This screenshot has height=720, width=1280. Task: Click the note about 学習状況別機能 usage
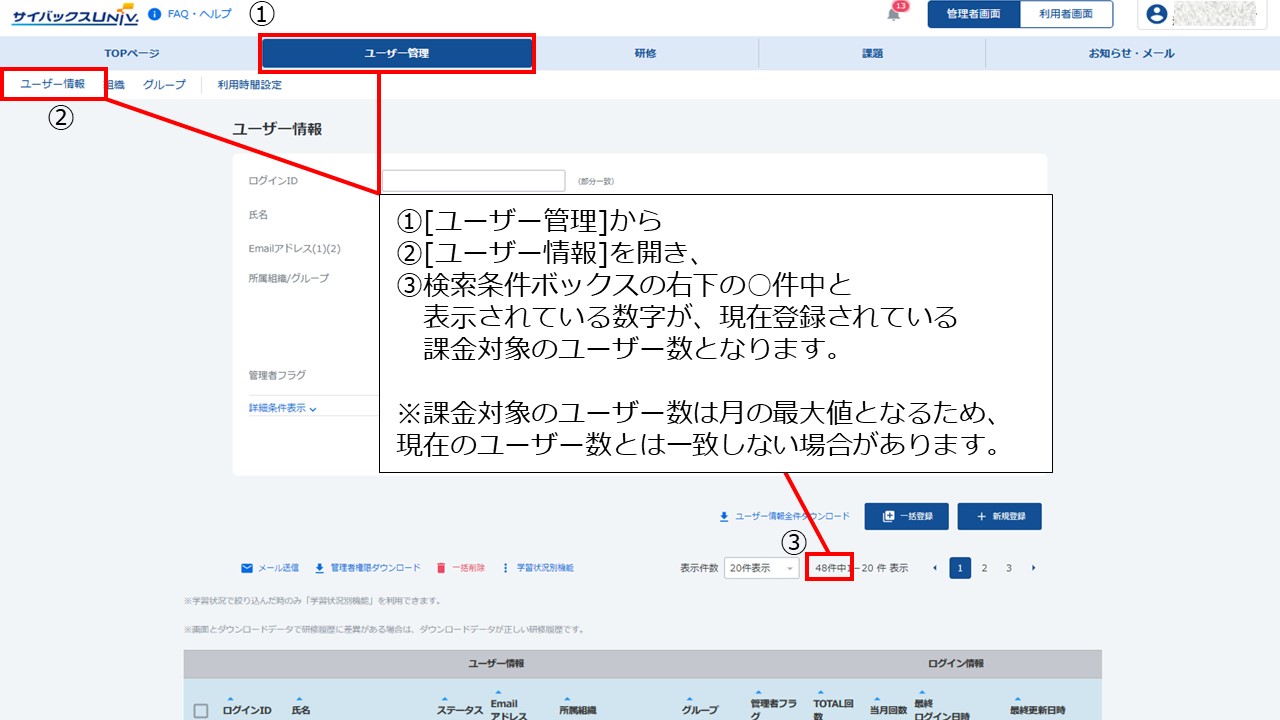(312, 601)
